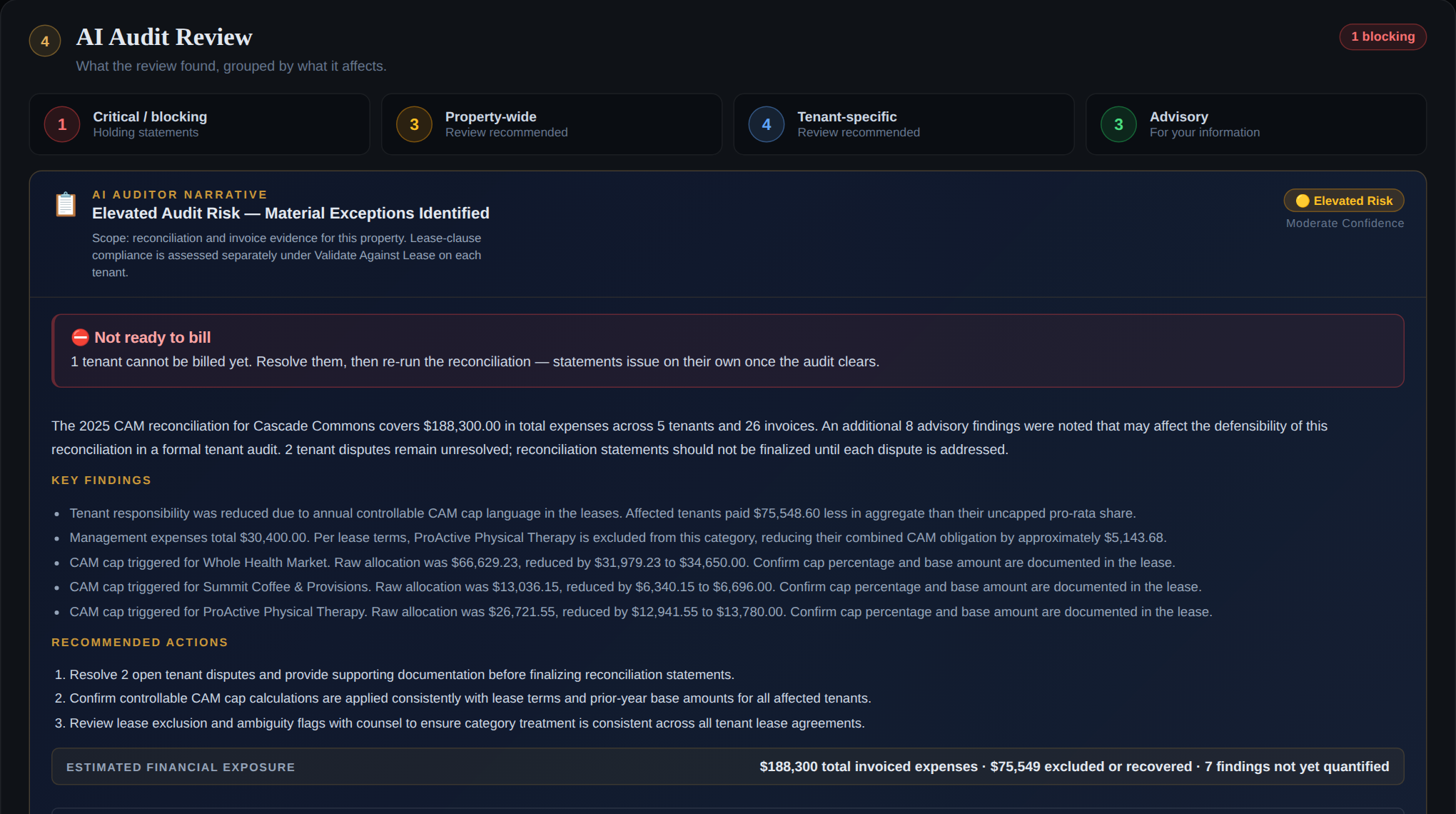Click the clipboard narrative icon
The width and height of the screenshot is (1456, 814).
pyautogui.click(x=66, y=204)
